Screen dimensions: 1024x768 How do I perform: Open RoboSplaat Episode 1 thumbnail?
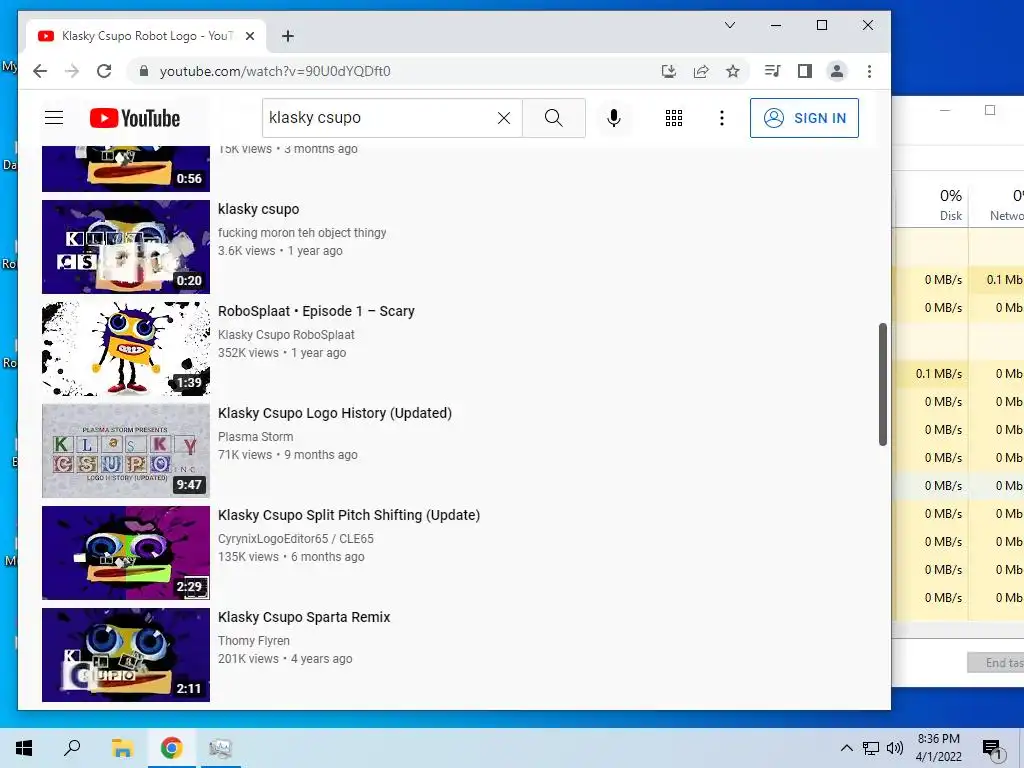pos(126,349)
